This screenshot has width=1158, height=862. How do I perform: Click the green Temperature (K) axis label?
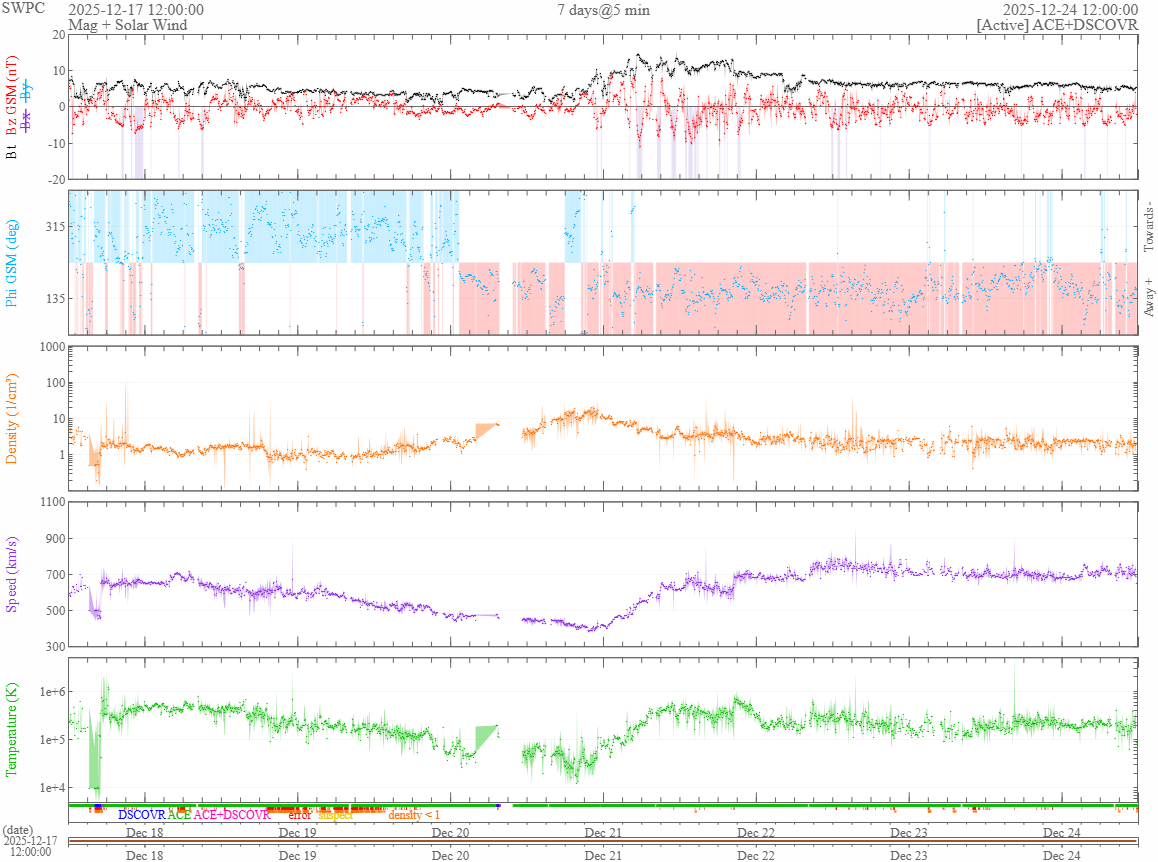pos(13,728)
